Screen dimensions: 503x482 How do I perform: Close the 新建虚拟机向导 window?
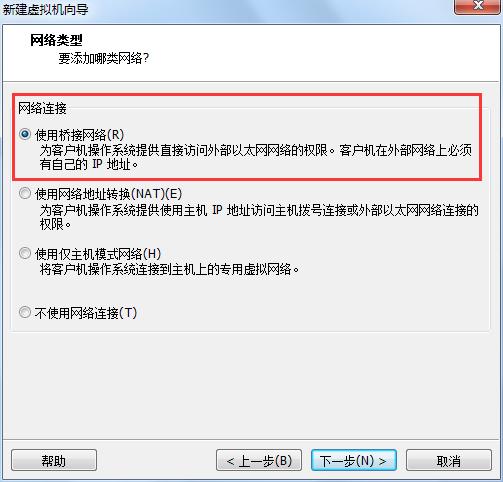[478, 6]
